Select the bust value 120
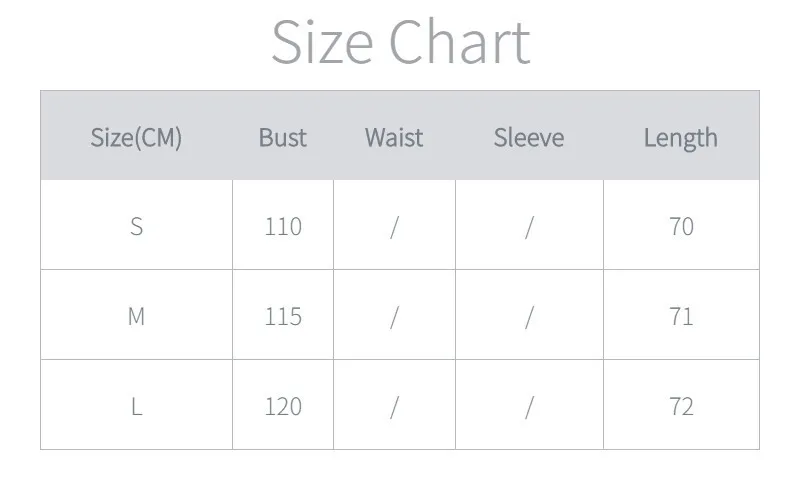This screenshot has height=500, width=800. (283, 406)
